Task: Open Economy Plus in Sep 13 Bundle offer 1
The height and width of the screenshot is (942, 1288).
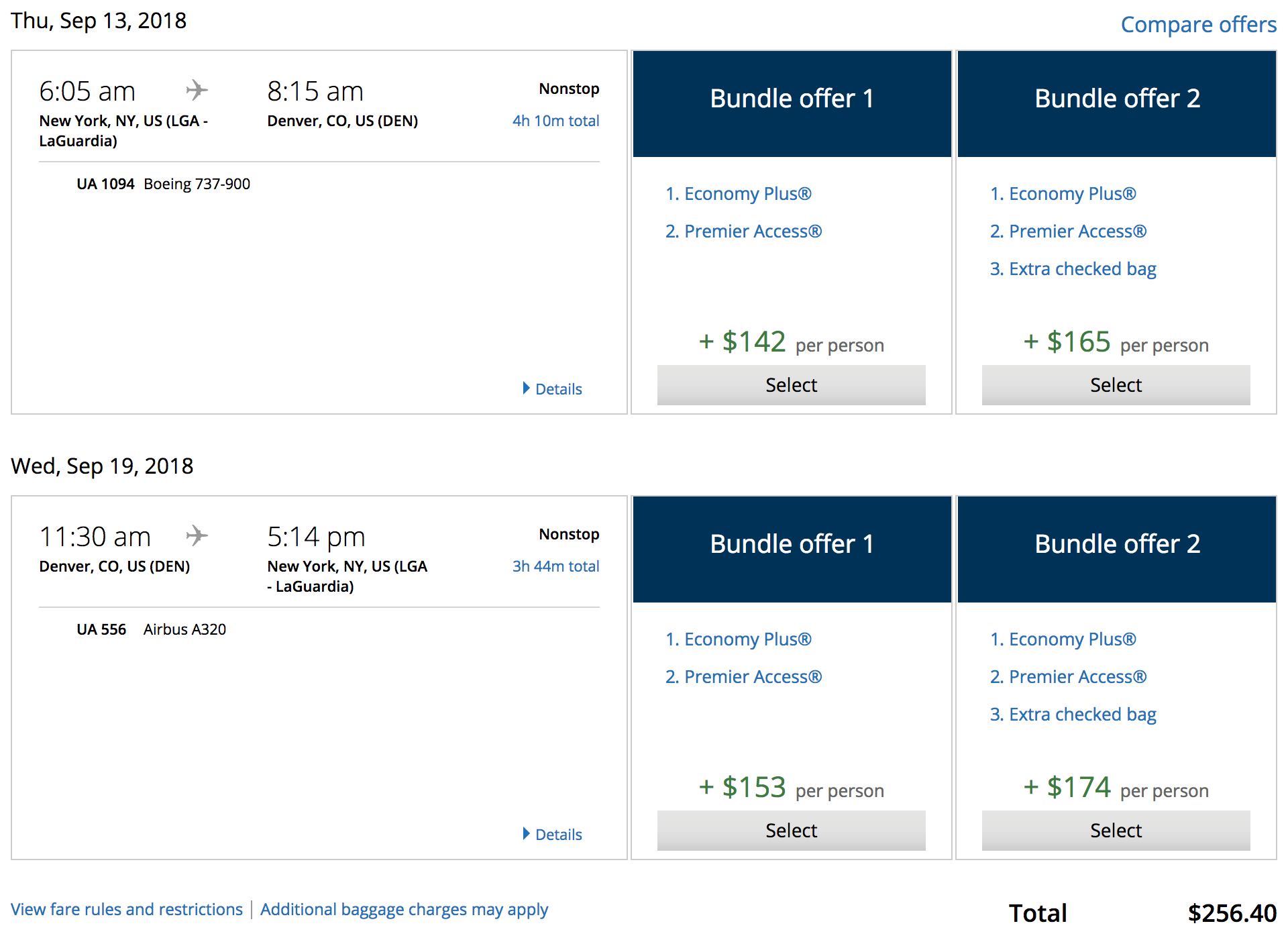Action: pos(739,194)
